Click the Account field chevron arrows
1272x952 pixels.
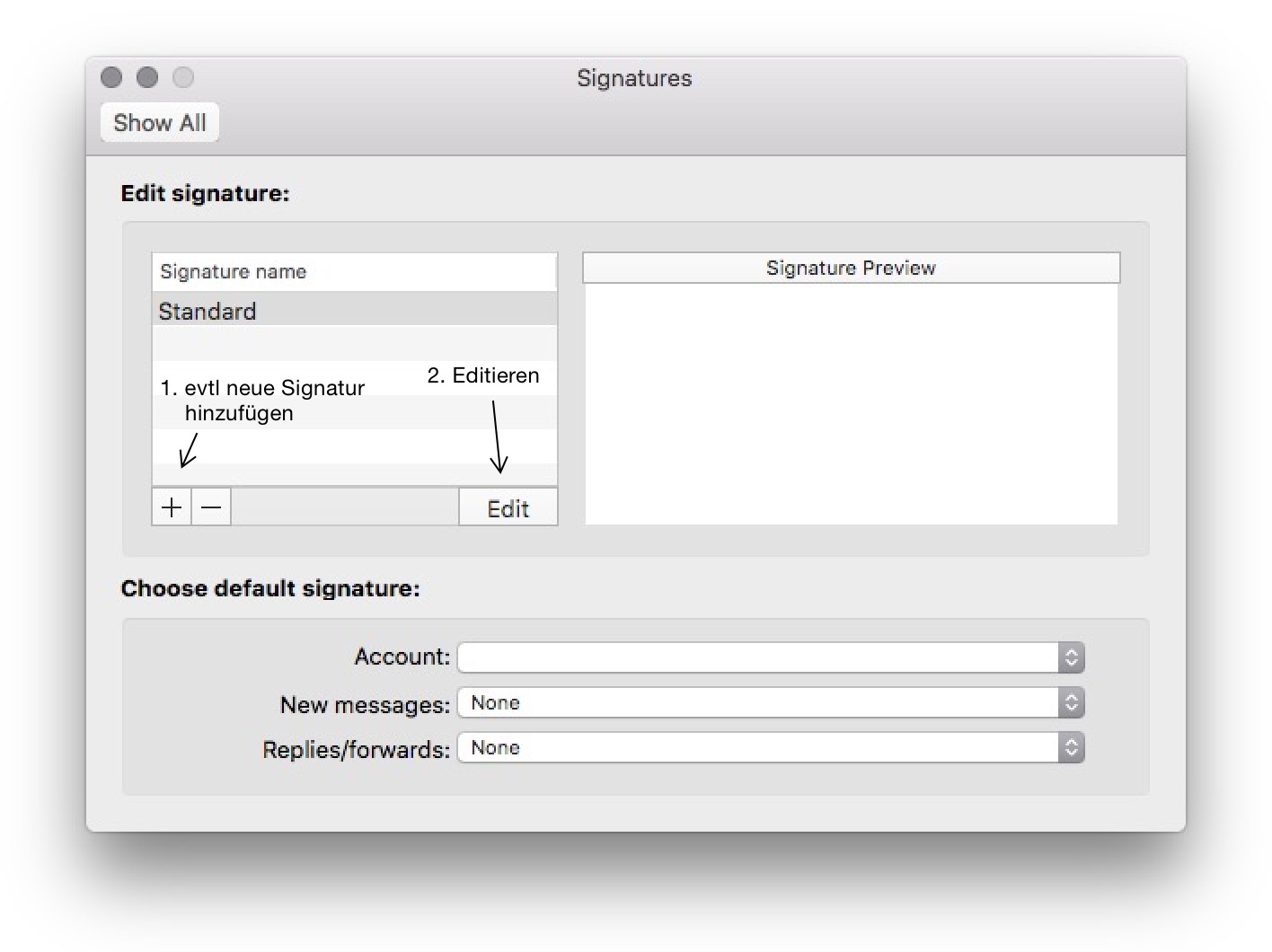pyautogui.click(x=1071, y=657)
